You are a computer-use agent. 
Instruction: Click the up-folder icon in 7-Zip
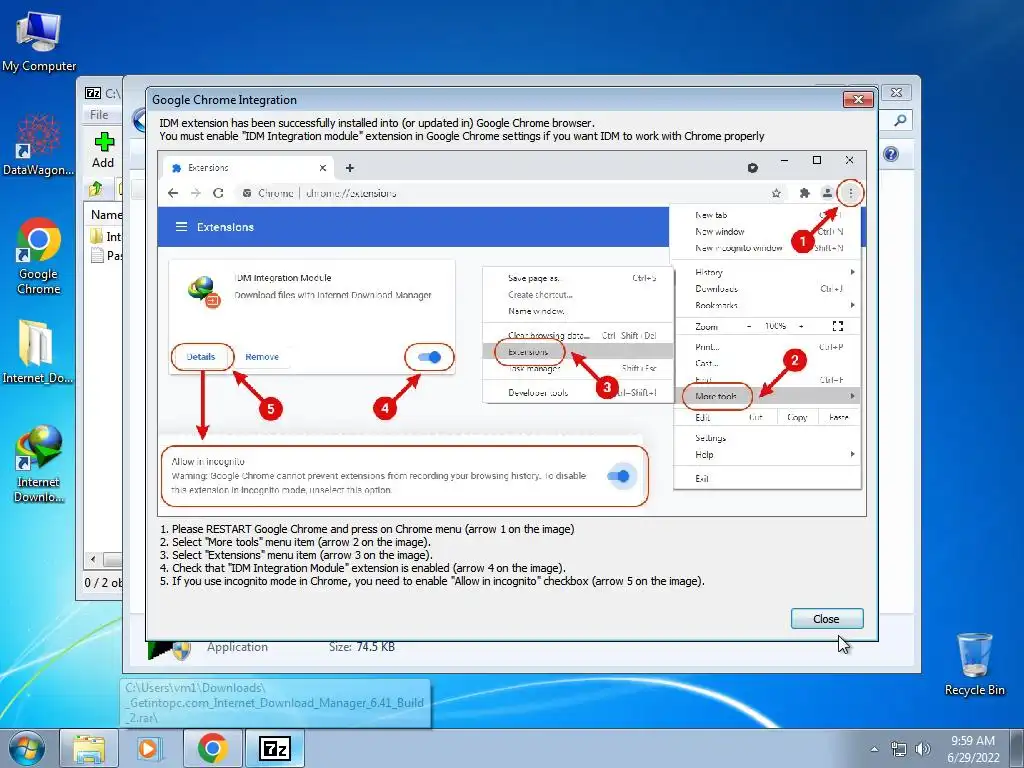tap(96, 189)
